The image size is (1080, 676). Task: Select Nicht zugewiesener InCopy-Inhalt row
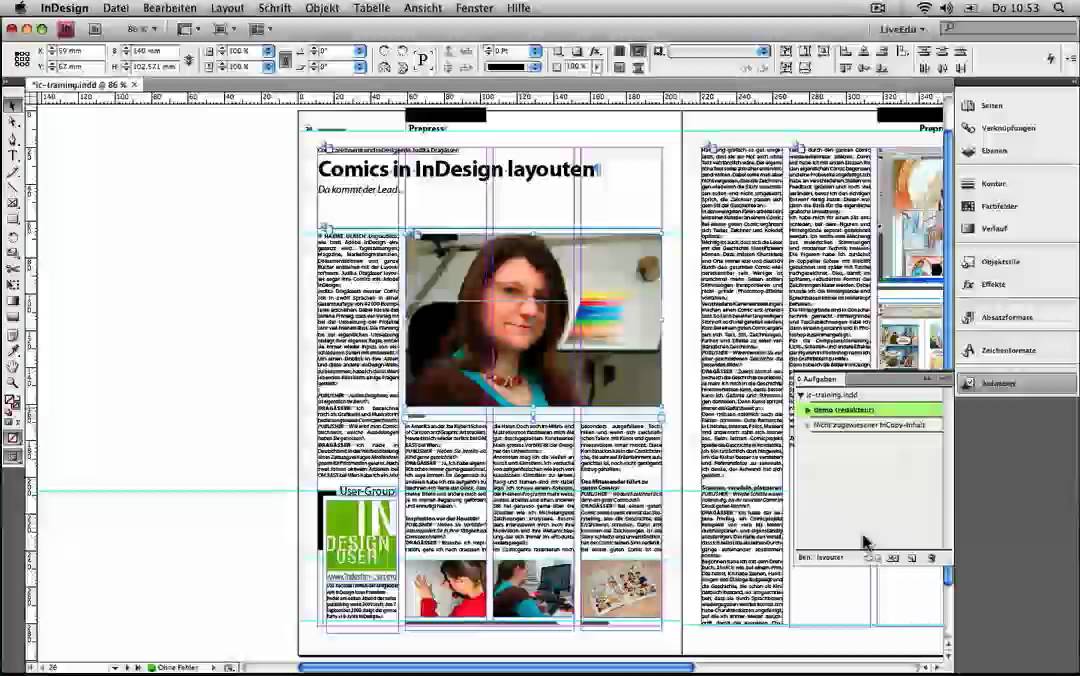(869, 425)
